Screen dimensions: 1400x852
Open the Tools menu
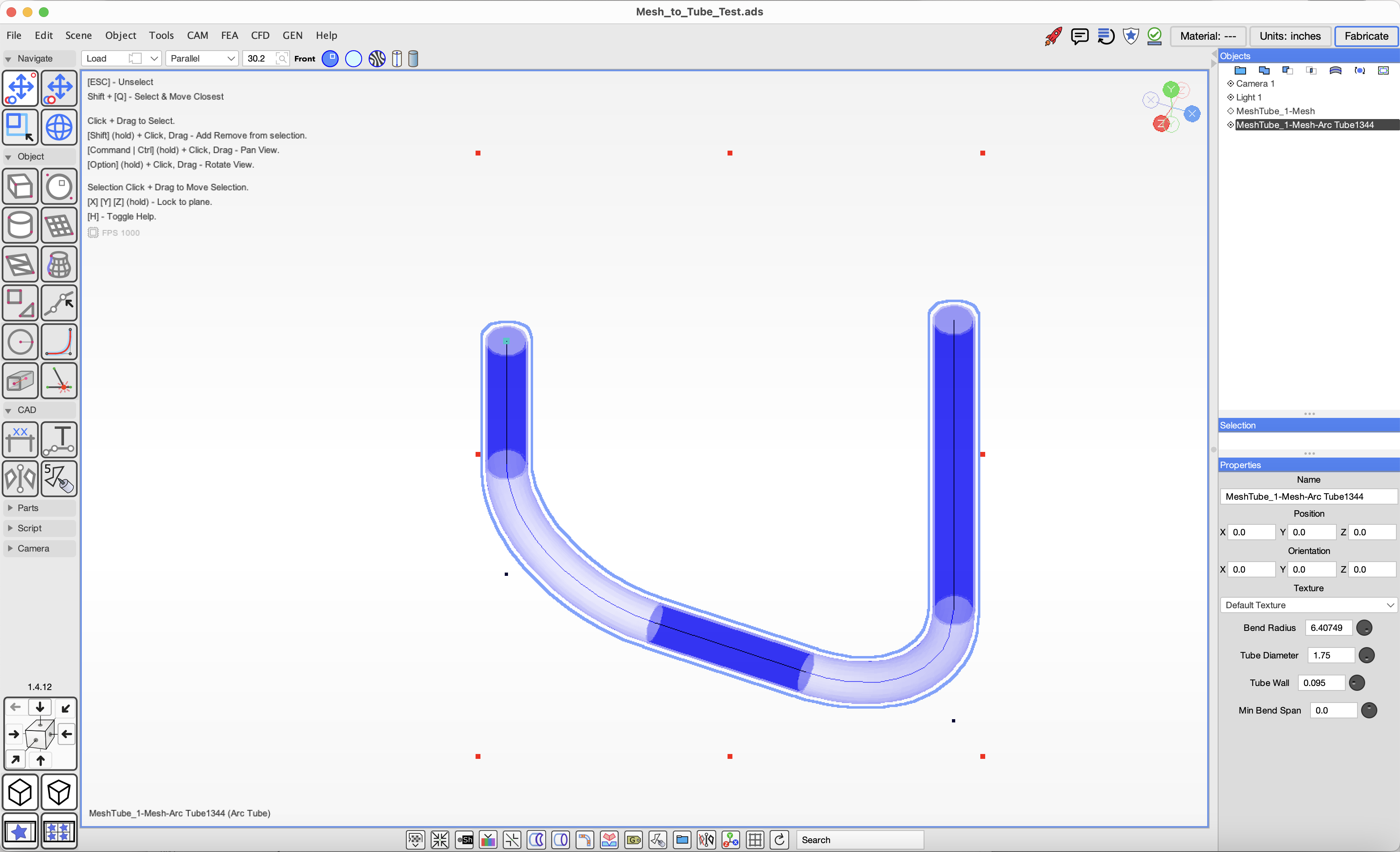[x=161, y=35]
